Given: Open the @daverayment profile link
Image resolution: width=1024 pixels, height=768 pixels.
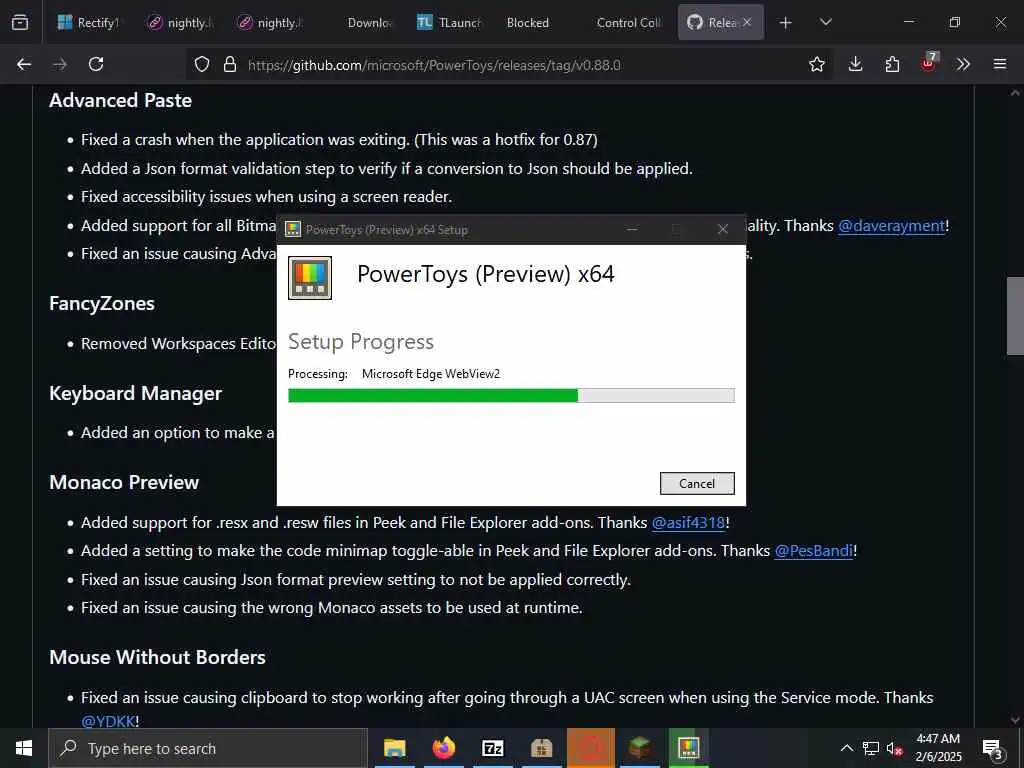Looking at the screenshot, I should click(891, 226).
